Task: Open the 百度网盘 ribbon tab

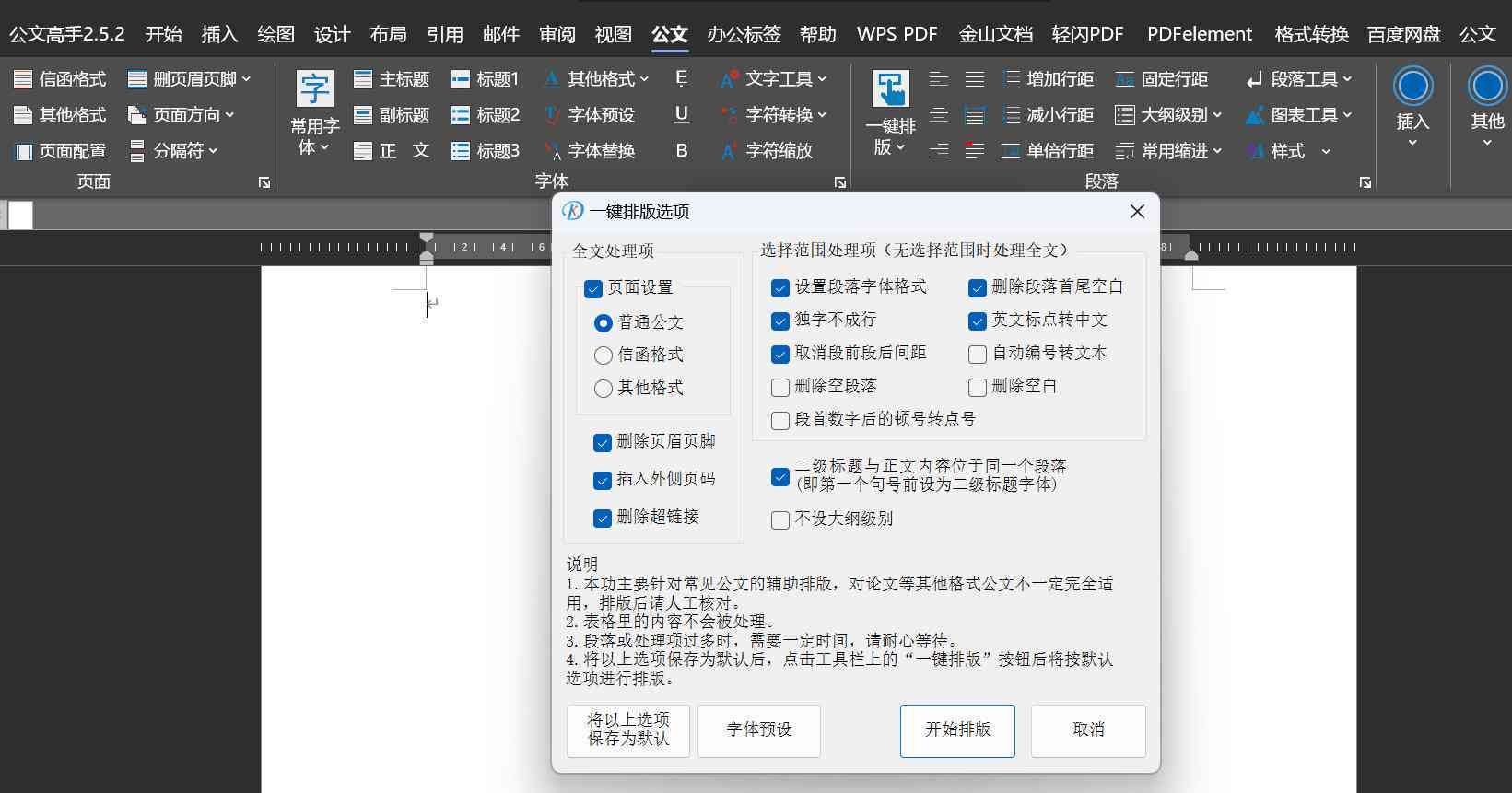Action: point(1403,34)
